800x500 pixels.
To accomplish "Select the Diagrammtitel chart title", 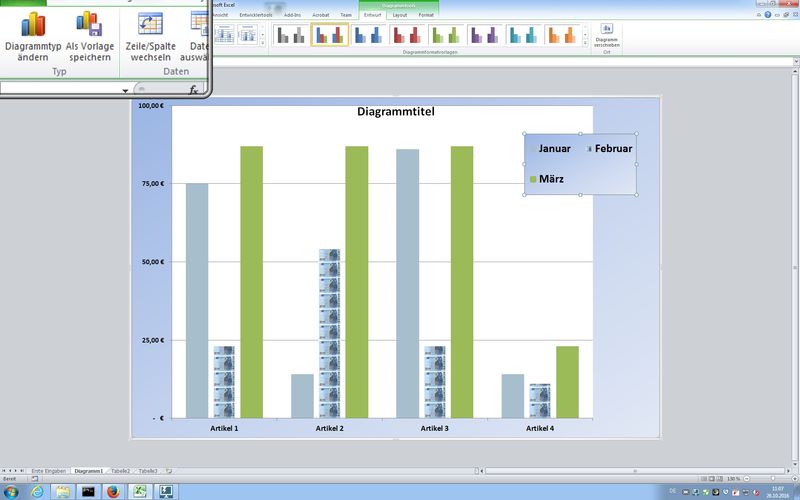I will coord(395,111).
